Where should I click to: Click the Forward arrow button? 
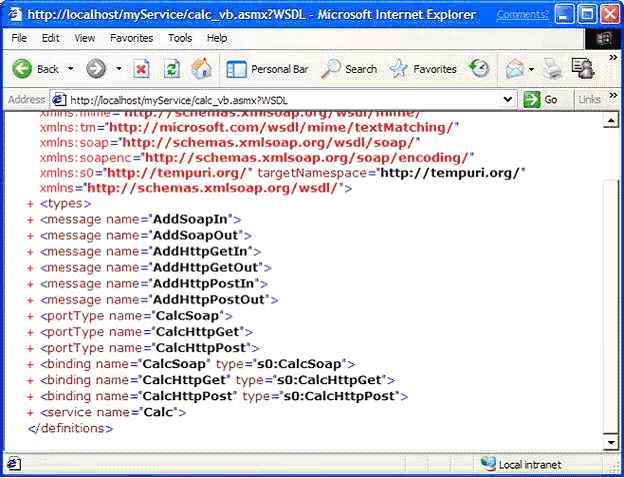96,69
